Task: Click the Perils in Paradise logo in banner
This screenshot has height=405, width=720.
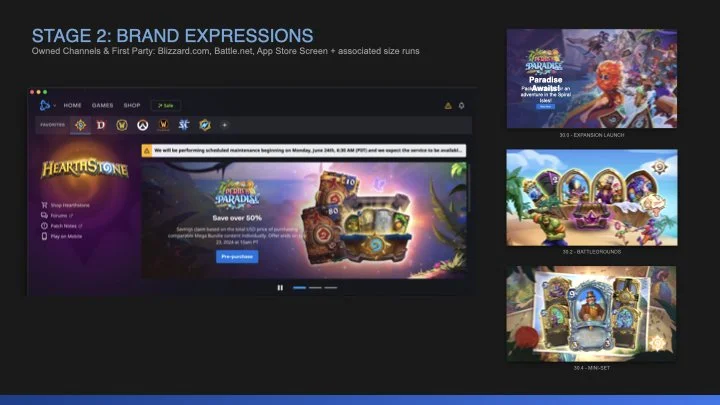Action: pos(237,194)
